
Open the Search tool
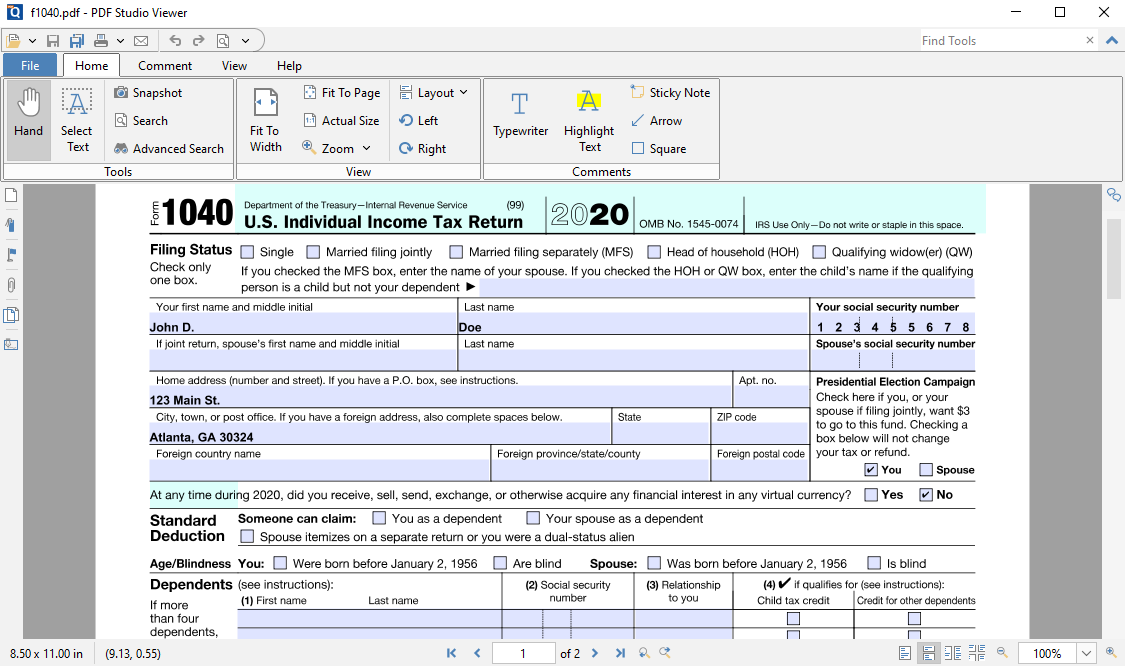141,121
